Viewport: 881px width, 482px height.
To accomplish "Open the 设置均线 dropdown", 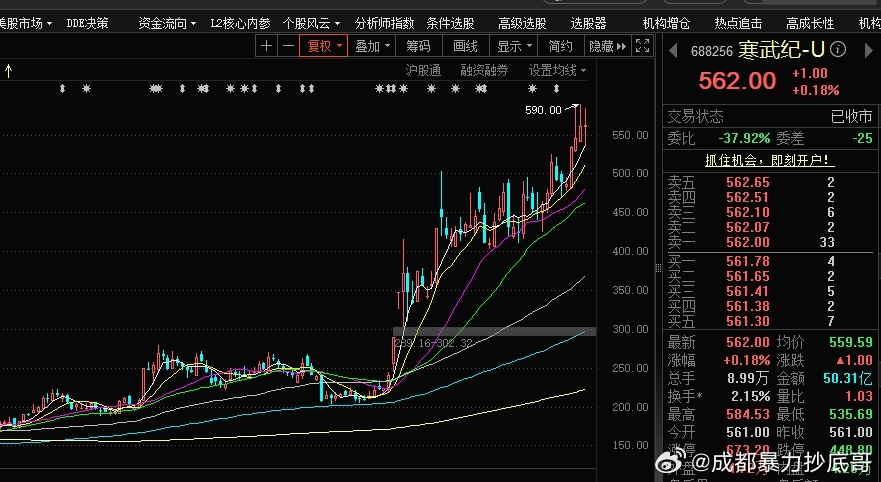I will (x=557, y=70).
